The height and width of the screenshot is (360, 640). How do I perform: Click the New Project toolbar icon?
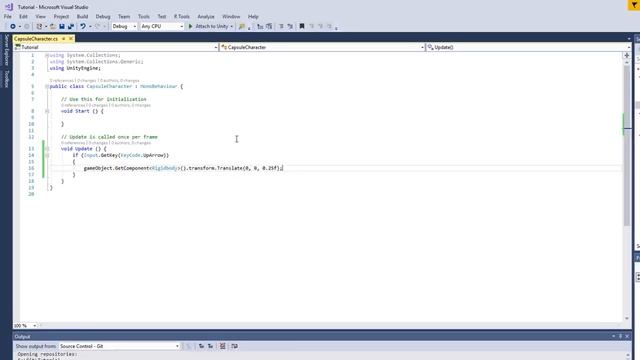39,26
